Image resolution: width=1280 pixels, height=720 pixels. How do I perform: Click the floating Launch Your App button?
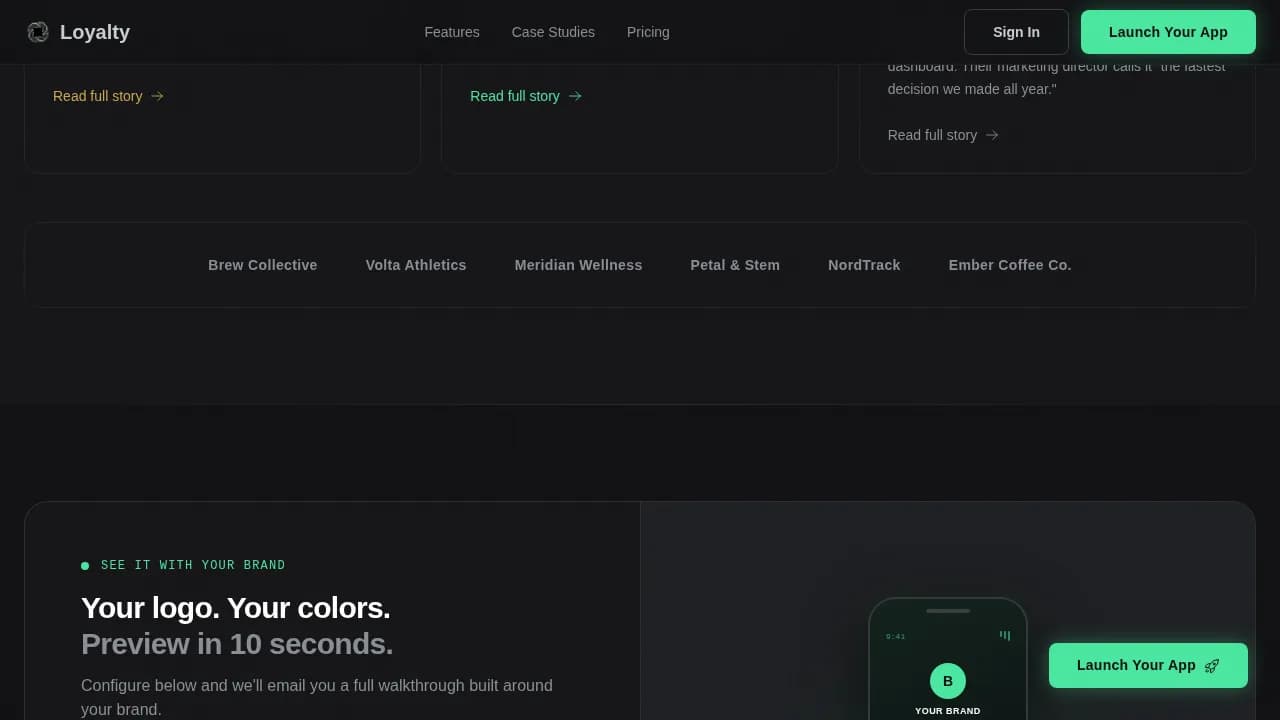pos(1148,665)
